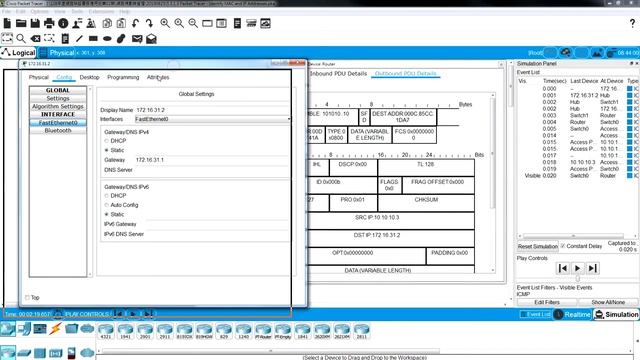This screenshot has width=640, height=360.
Task: Select Auto Config for IPv6
Action: [x=107, y=205]
